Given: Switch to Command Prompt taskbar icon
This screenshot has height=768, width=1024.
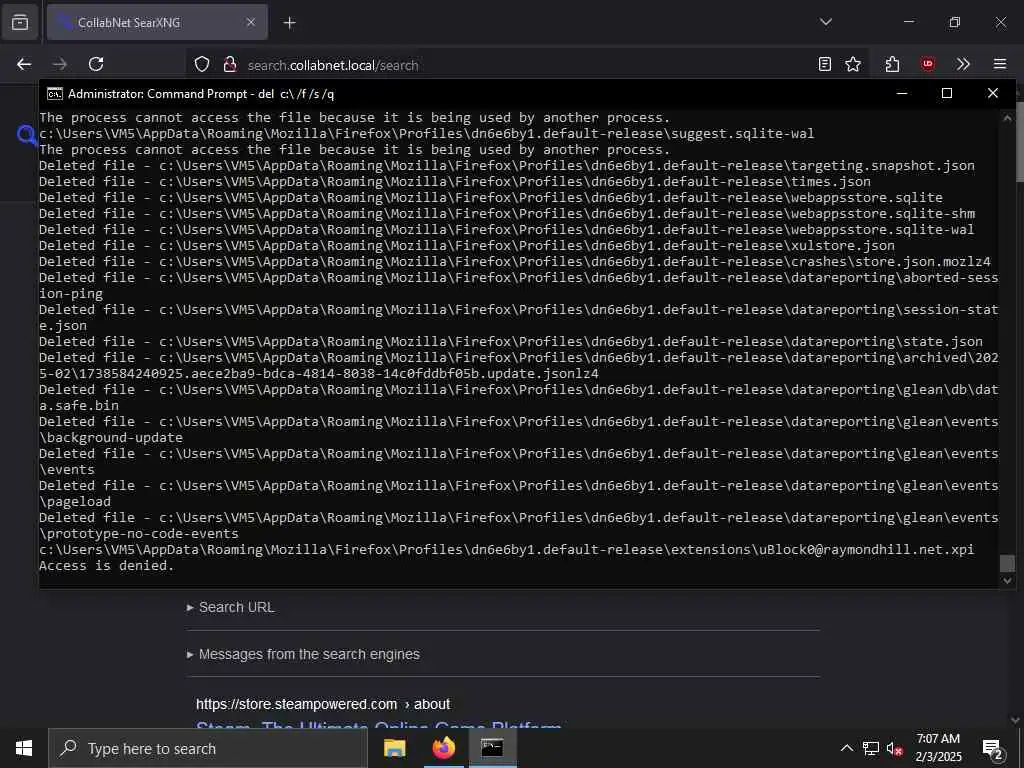Looking at the screenshot, I should pyautogui.click(x=492, y=748).
